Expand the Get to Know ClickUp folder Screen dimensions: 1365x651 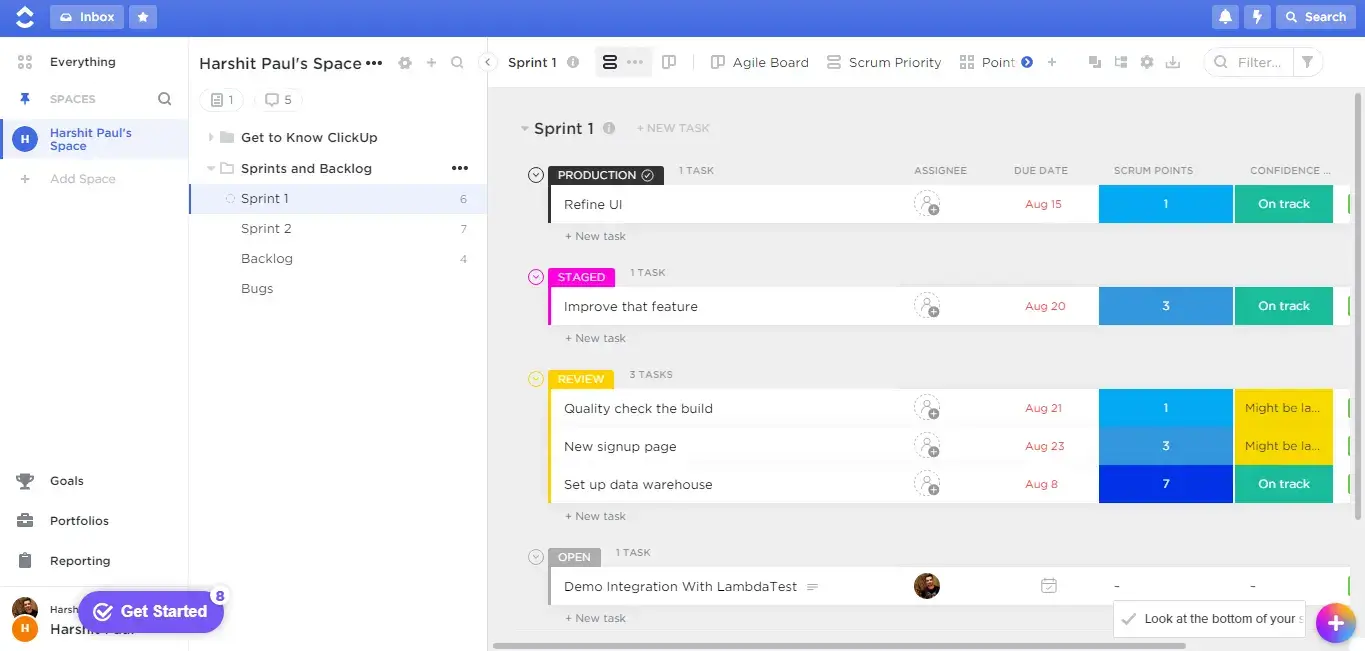(x=209, y=137)
